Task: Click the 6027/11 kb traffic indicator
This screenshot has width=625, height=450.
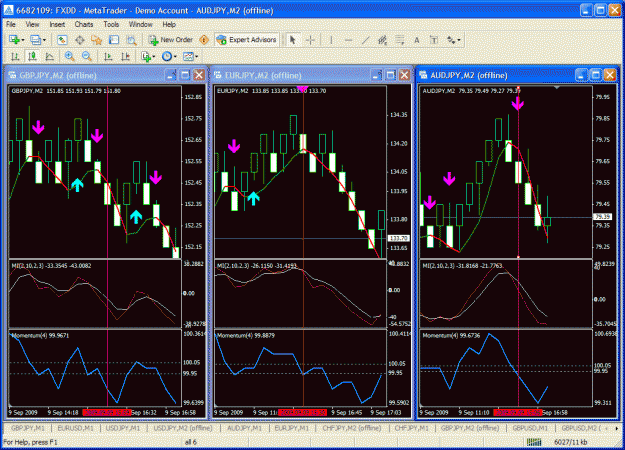Action: pos(570,442)
